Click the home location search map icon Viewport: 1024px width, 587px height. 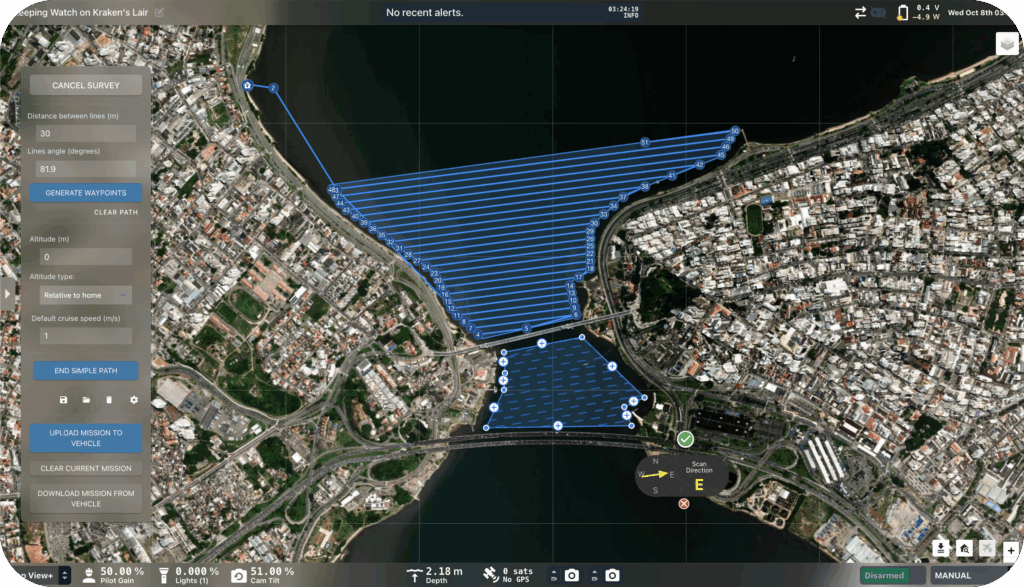(x=964, y=548)
